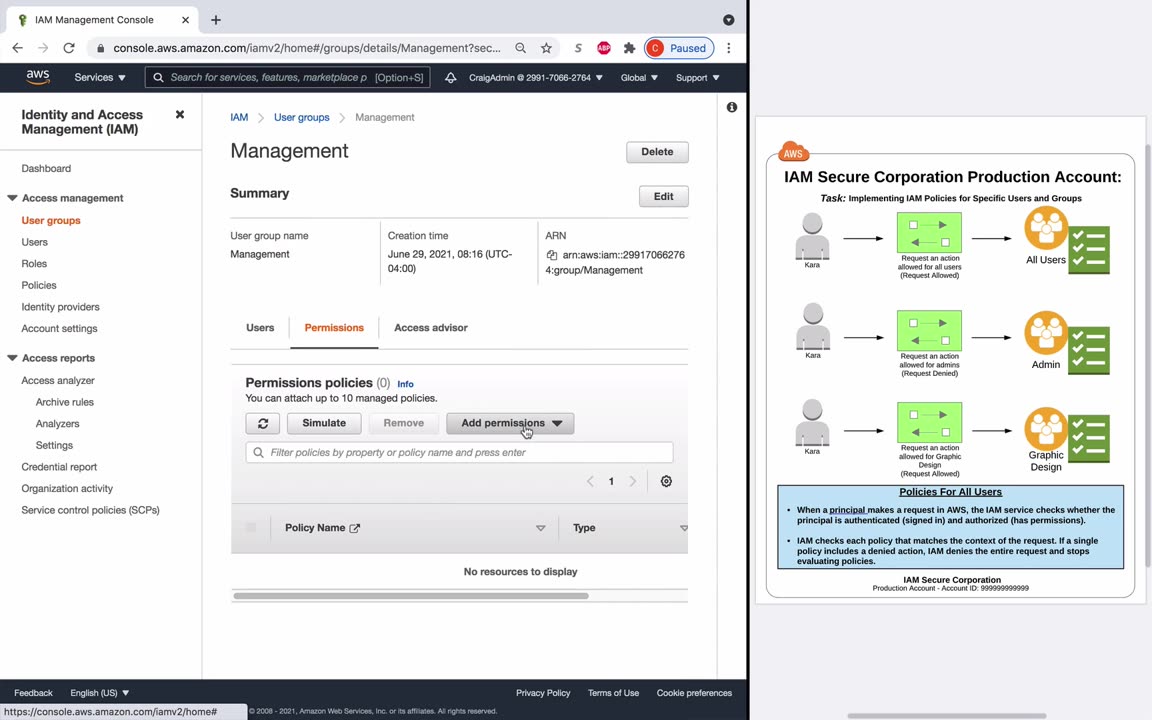This screenshot has height=720, width=1152.
Task: Click the AWS services search field
Action: coord(287,77)
